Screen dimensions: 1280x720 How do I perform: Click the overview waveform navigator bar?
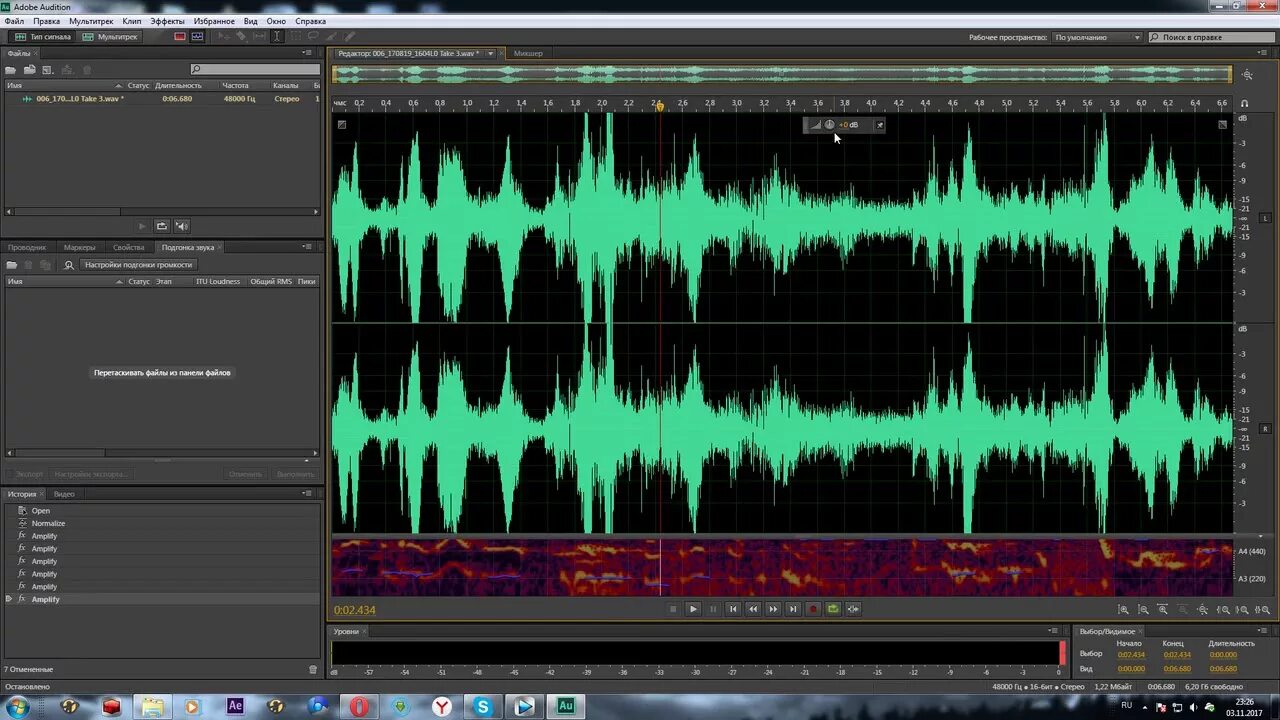(x=782, y=75)
